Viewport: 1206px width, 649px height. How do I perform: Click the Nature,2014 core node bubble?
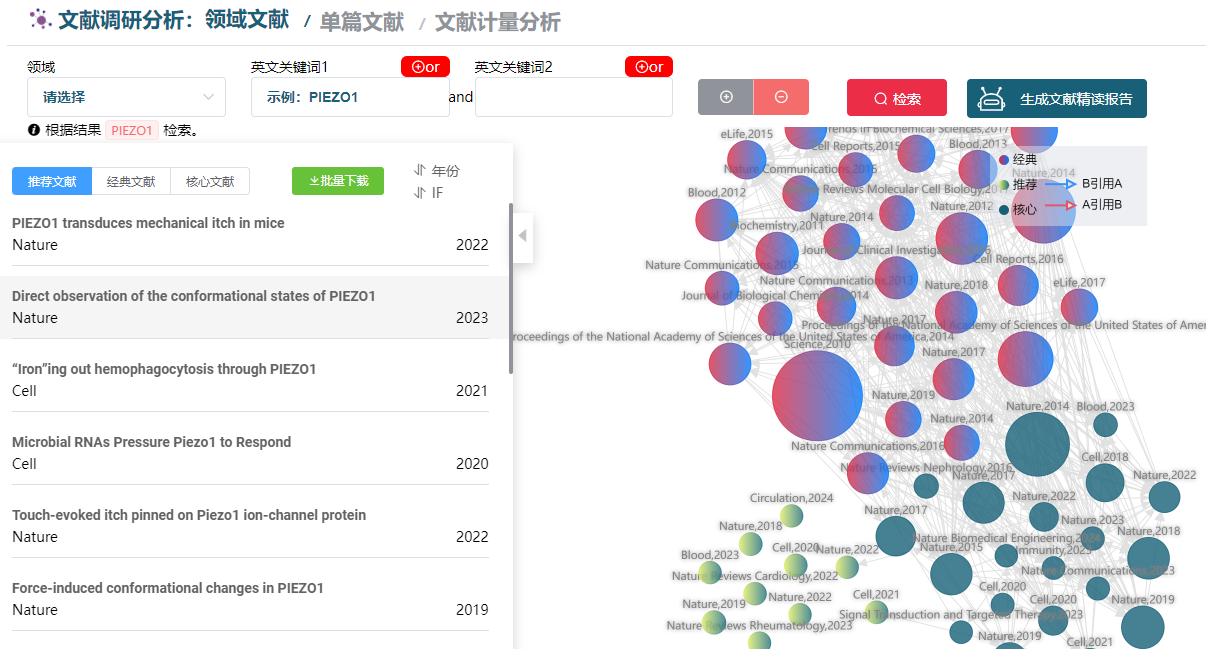click(x=1036, y=443)
